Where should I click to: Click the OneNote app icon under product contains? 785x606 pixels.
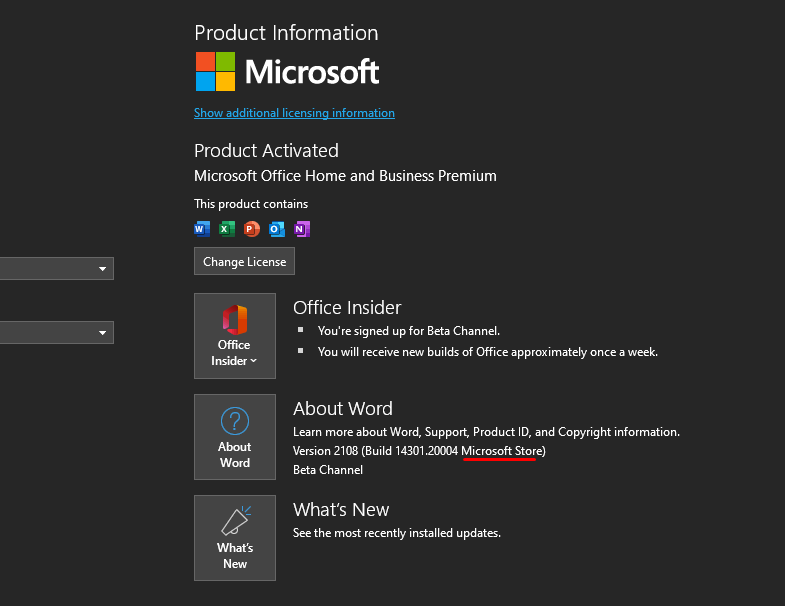click(302, 229)
